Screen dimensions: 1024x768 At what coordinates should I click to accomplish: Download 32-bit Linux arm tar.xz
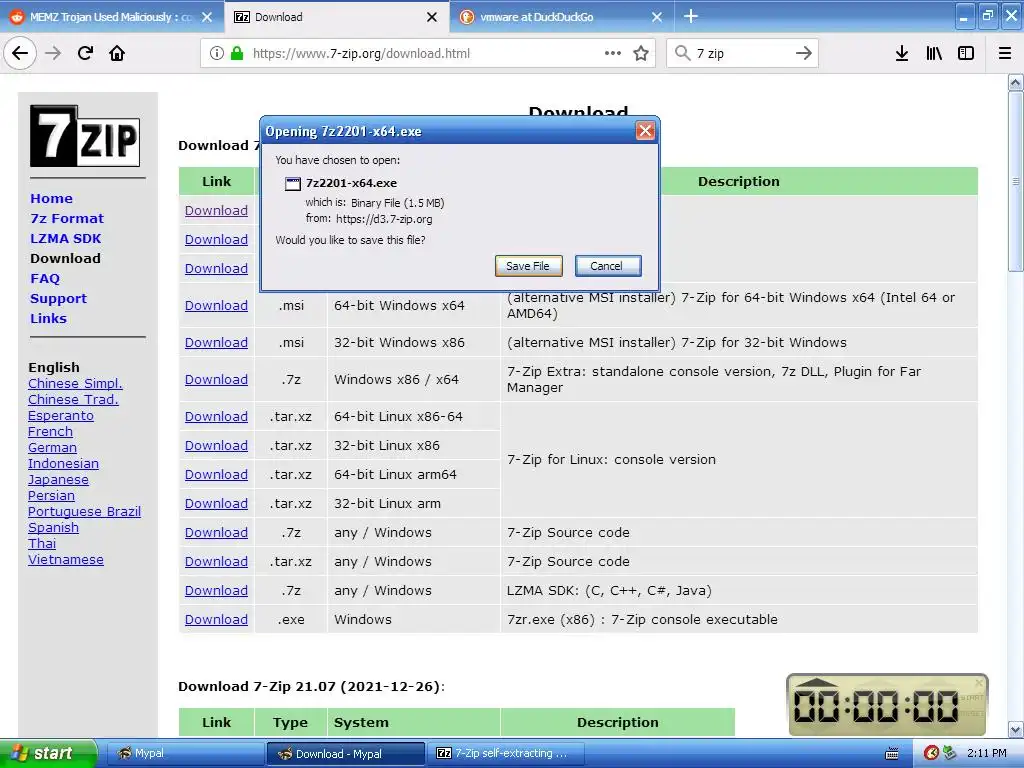point(216,504)
